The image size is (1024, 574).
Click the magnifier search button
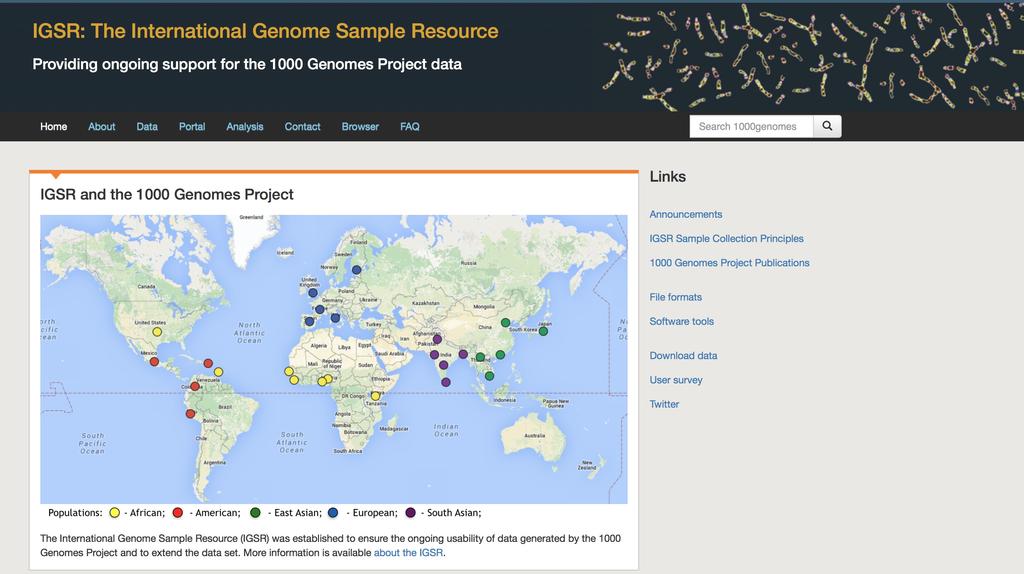pyautogui.click(x=827, y=126)
